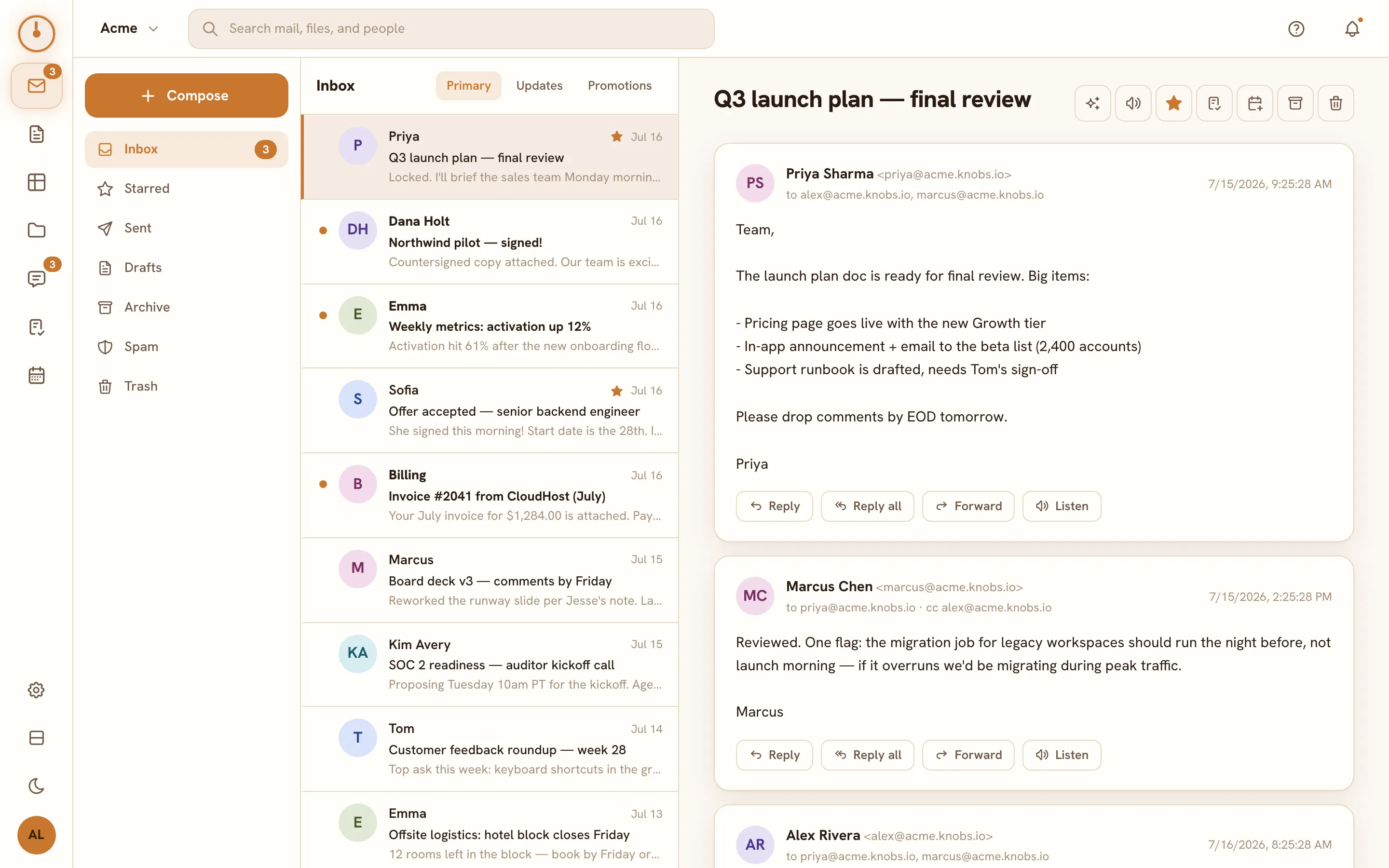
Task: Click the layout panel icon above moon icon
Action: tap(36, 738)
